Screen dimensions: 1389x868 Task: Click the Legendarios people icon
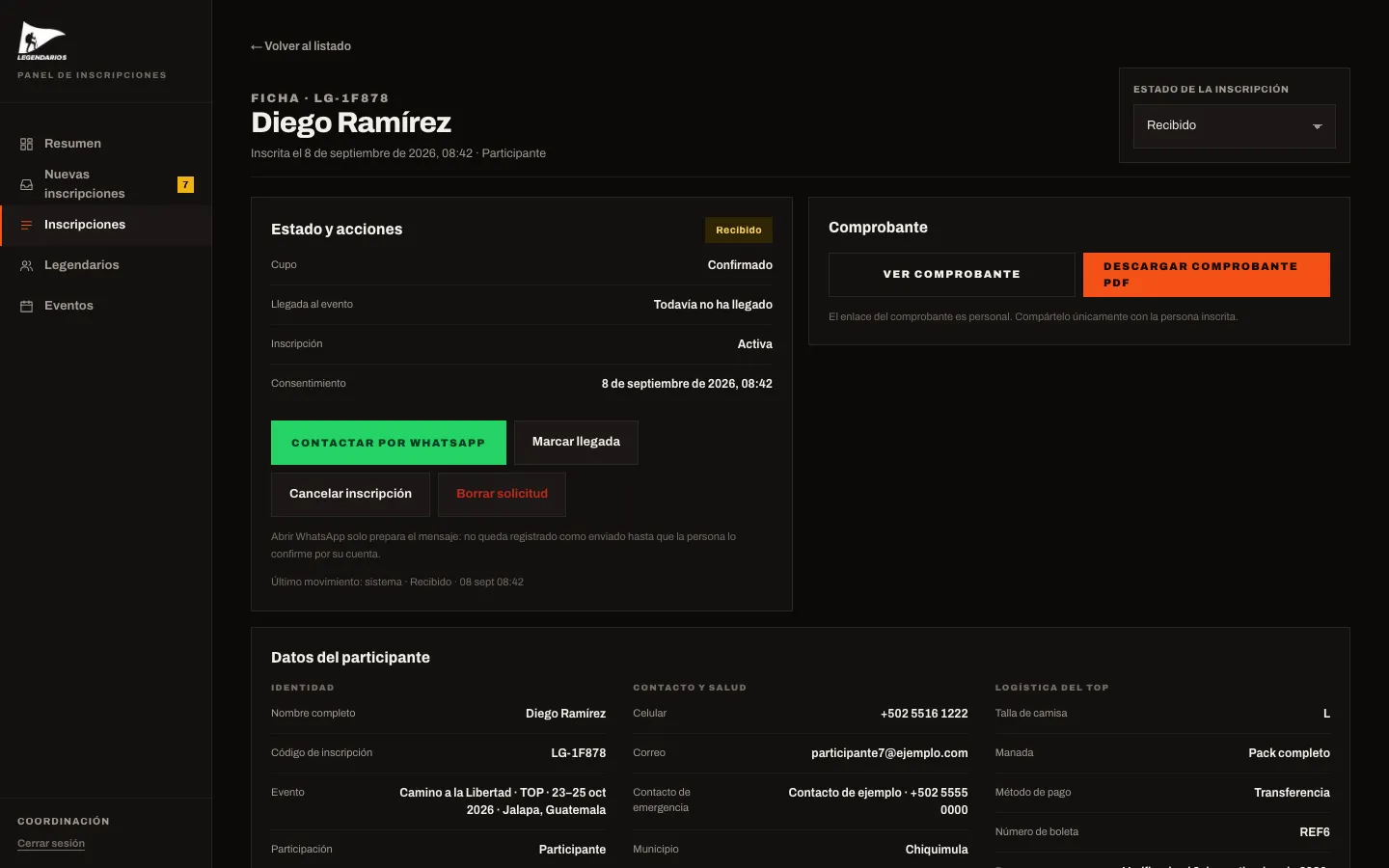26,265
